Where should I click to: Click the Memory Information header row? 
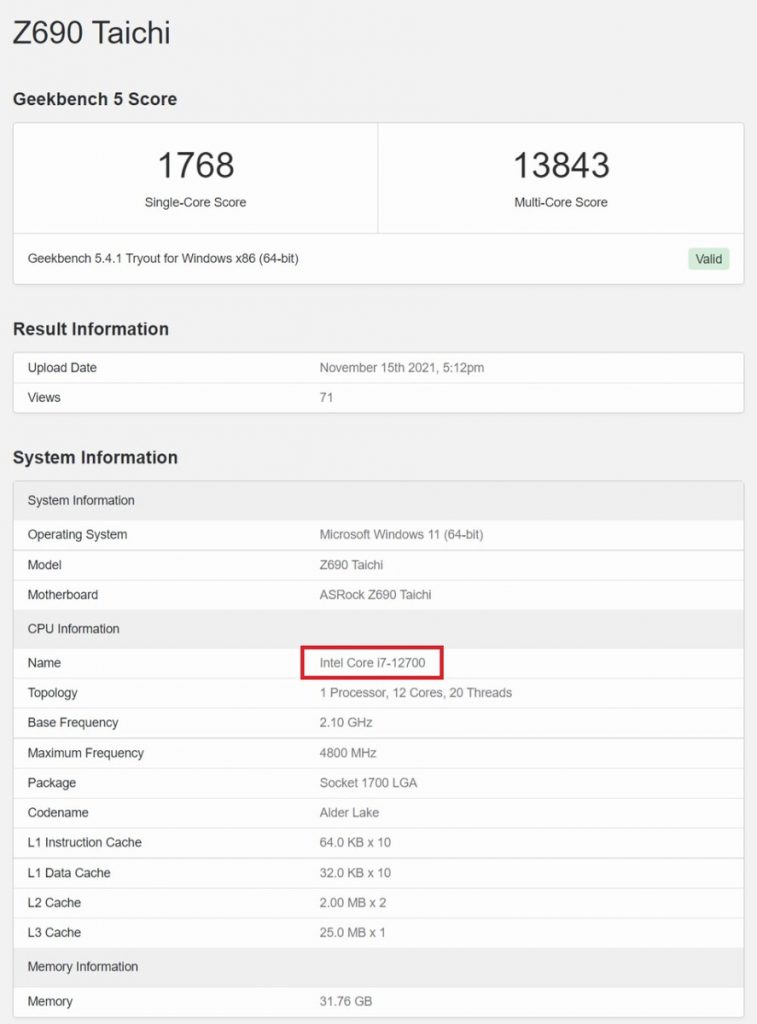coord(378,967)
